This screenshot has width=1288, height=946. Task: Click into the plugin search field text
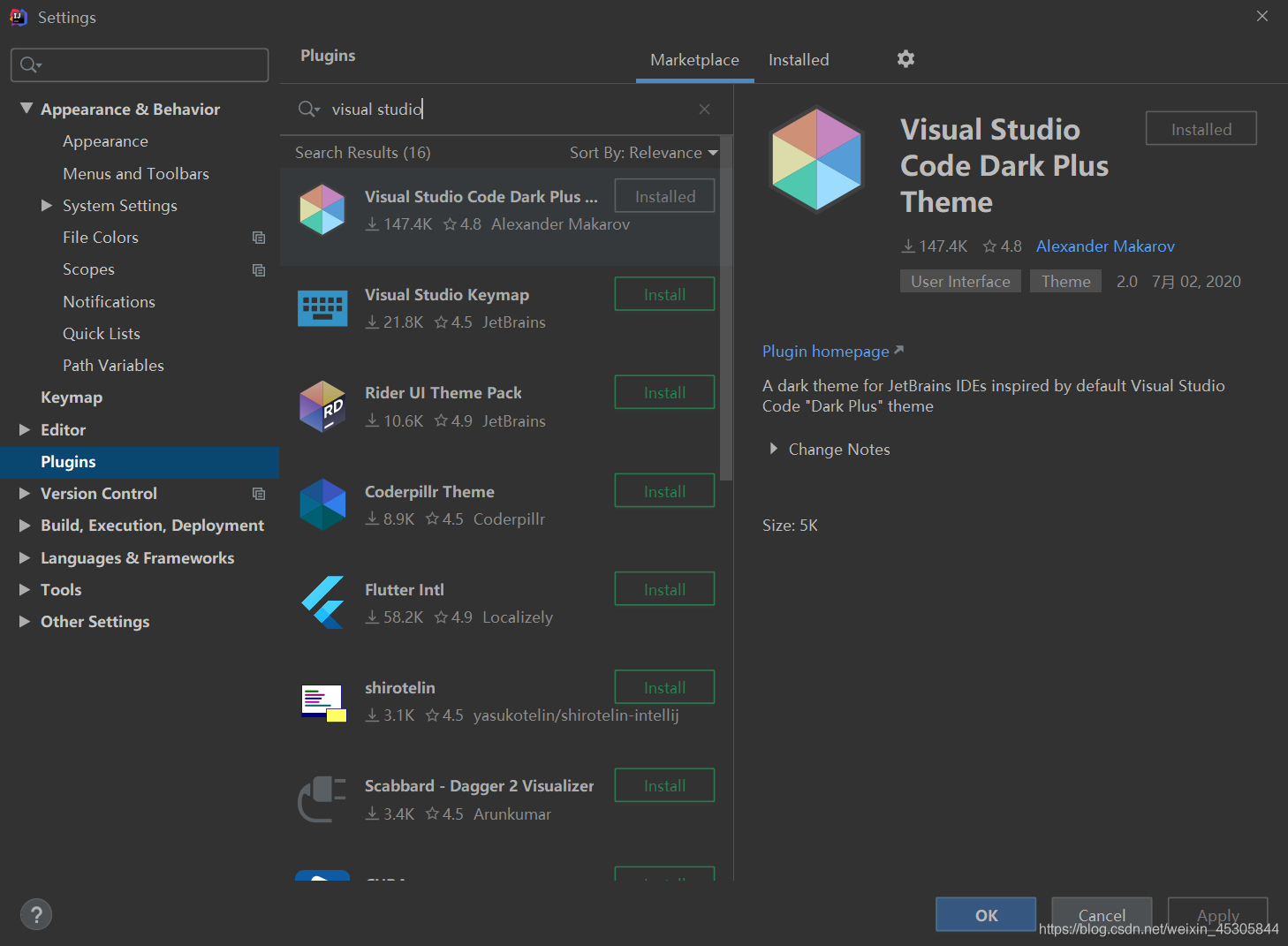377,110
